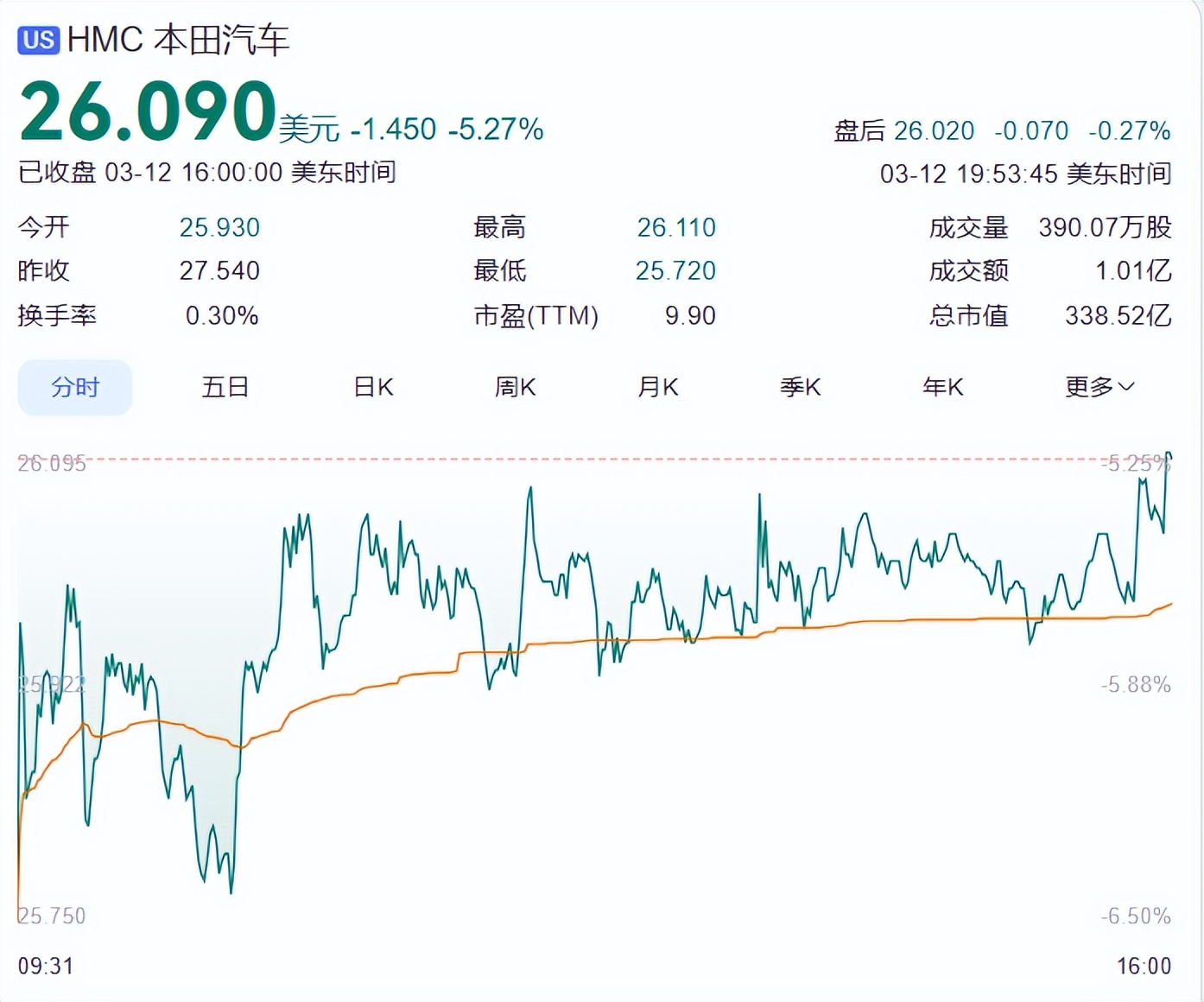
Task: Click the 最低 low price 25.720
Action: click(675, 271)
